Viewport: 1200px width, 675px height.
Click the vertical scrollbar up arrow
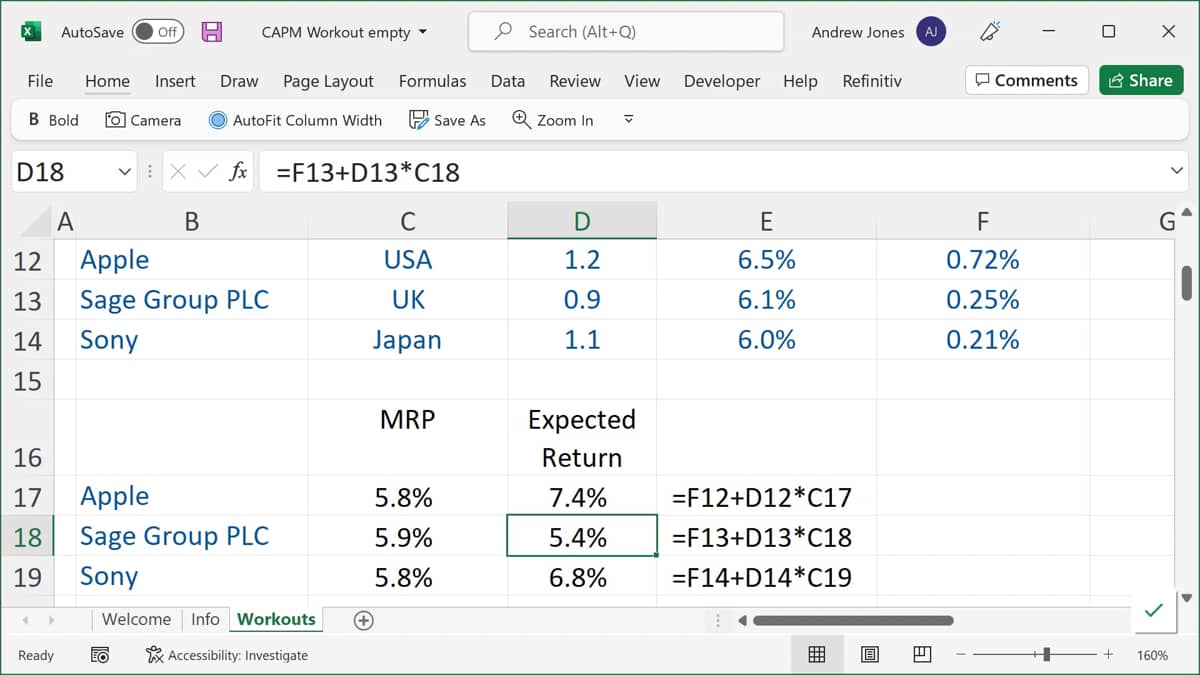tap(1187, 211)
